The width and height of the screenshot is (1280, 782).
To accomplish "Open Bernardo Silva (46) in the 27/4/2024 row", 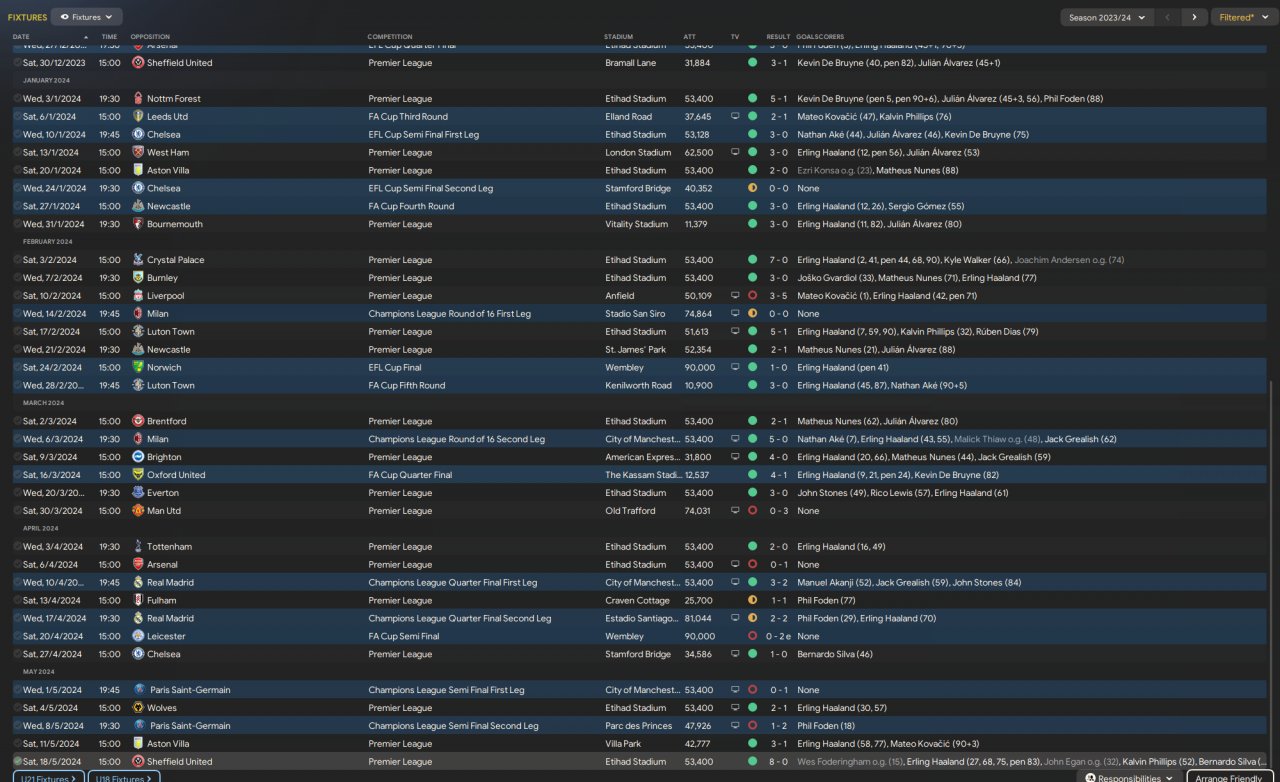I will tap(835, 654).
